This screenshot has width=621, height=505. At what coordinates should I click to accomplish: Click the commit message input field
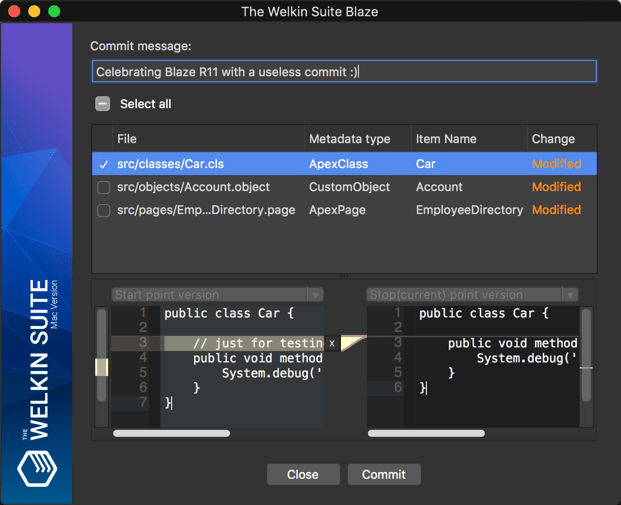pyautogui.click(x=344, y=72)
